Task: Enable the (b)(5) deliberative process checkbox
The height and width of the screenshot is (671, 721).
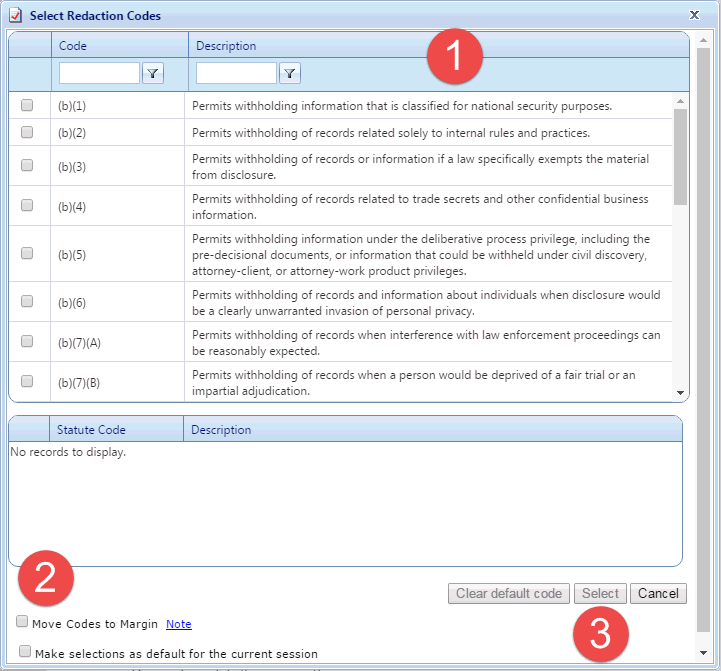Action: click(27, 253)
